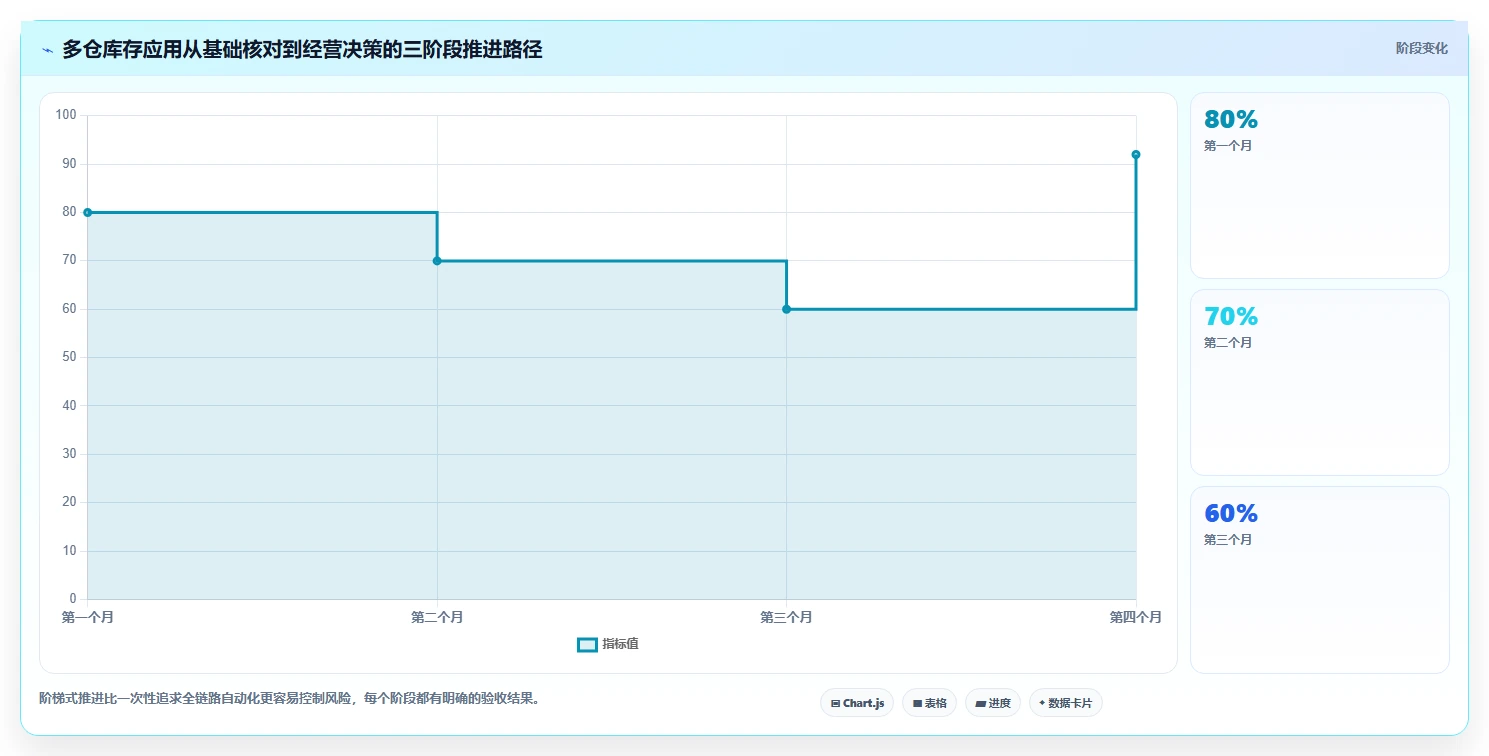
Task: Click the 第三个月 x-axis label
Action: (786, 617)
